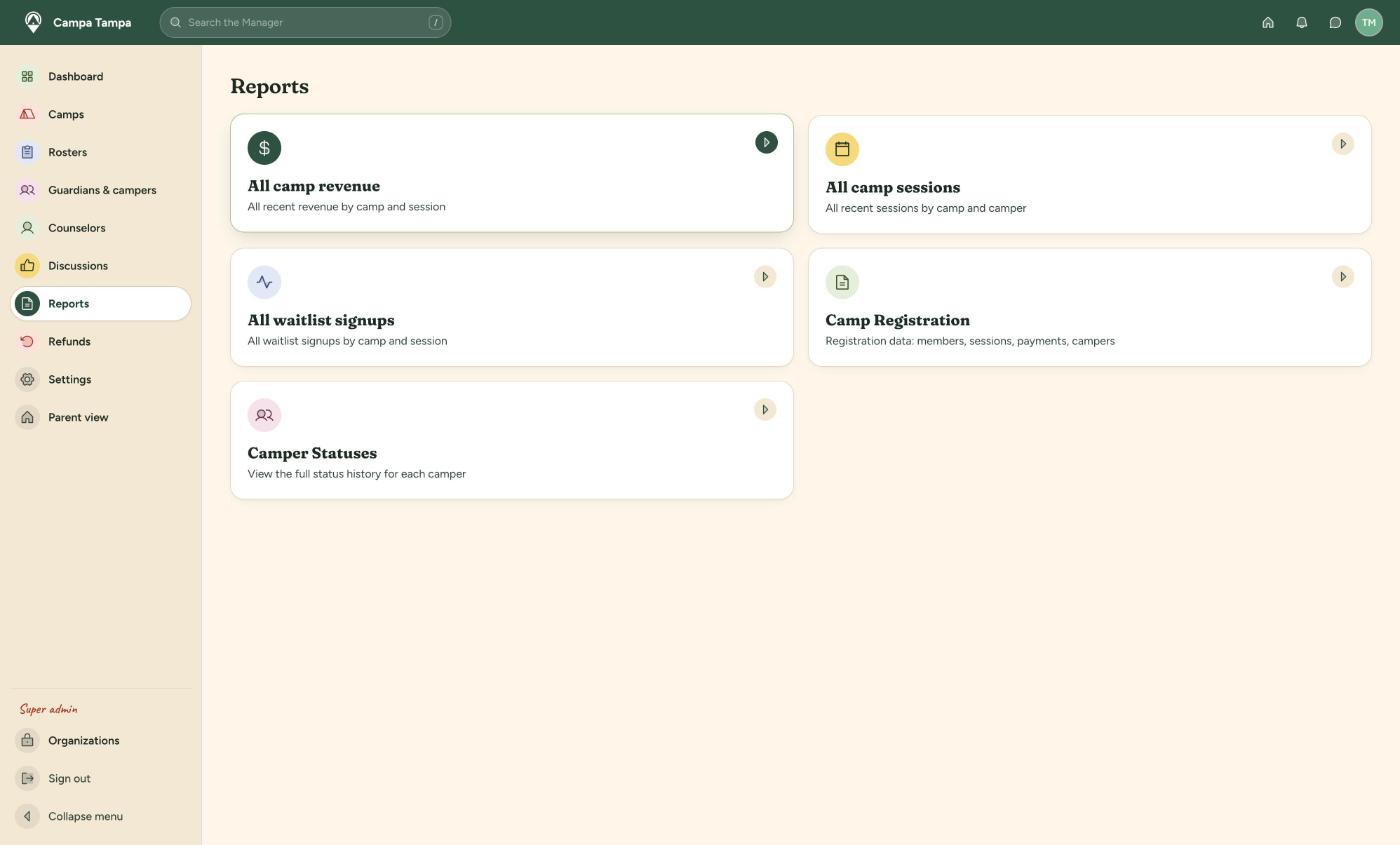Switch to Parent view
This screenshot has width=1400, height=845.
point(101,418)
